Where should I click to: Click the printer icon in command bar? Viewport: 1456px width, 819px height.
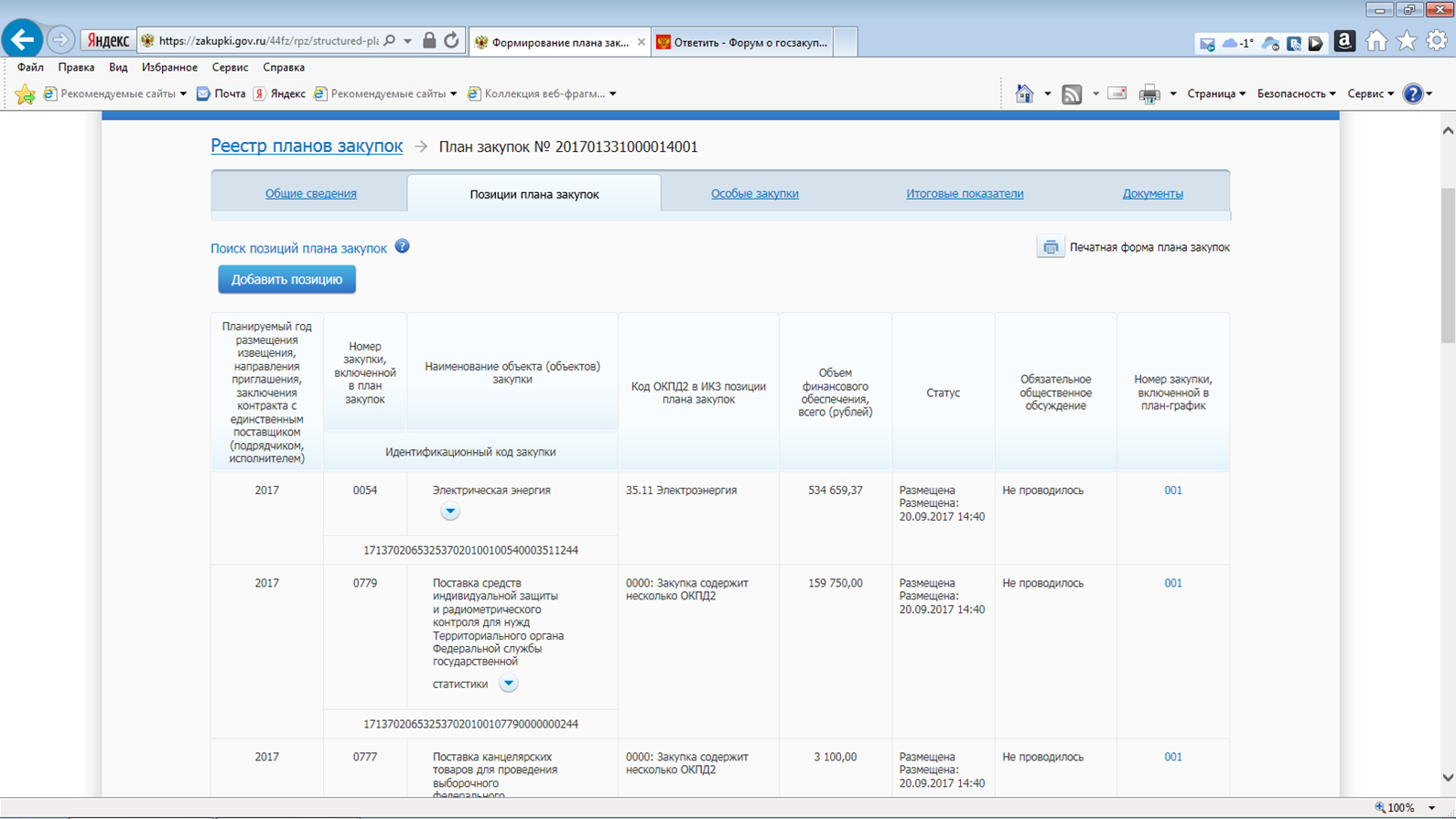point(1149,93)
